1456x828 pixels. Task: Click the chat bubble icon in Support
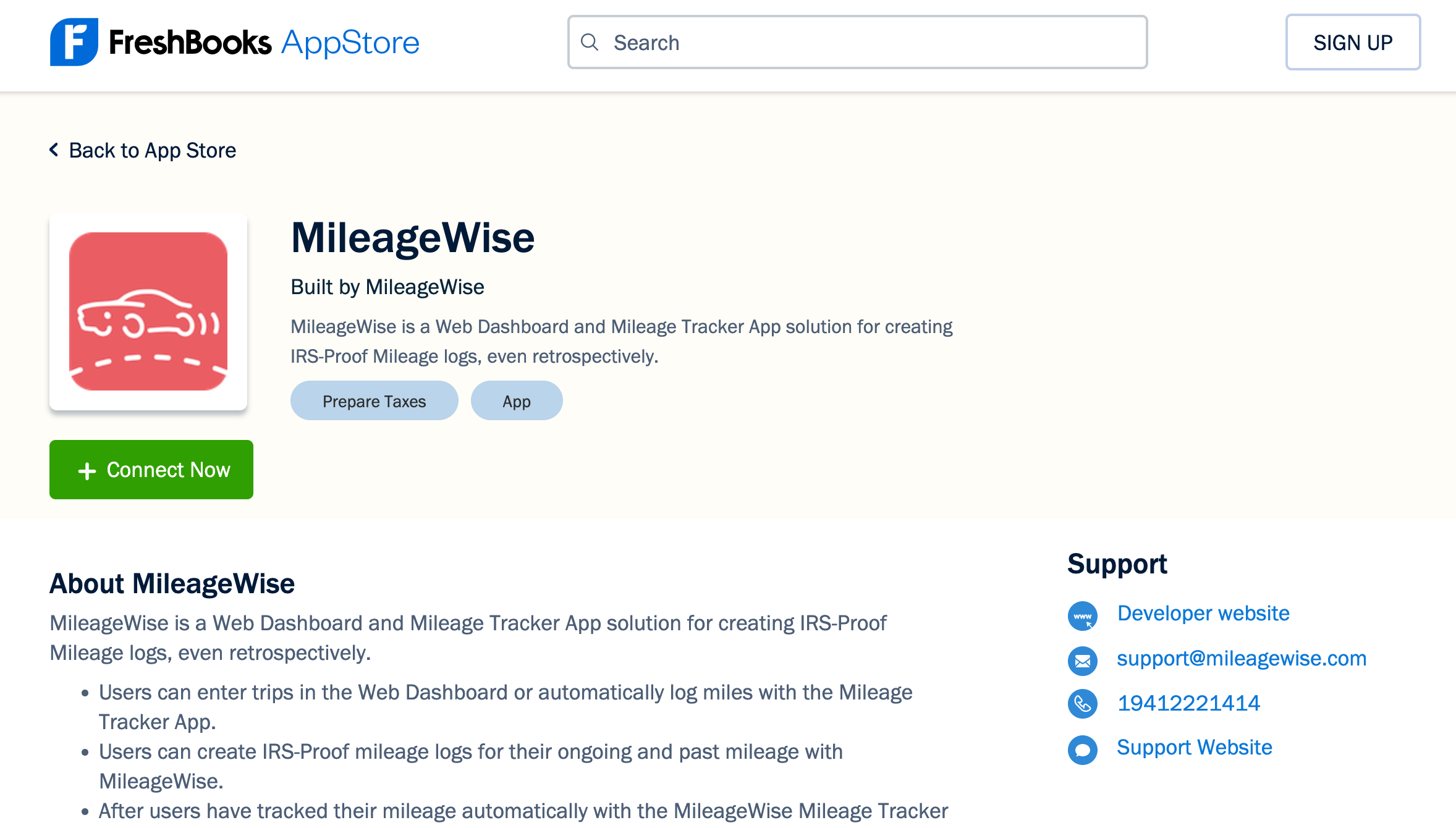click(x=1083, y=750)
